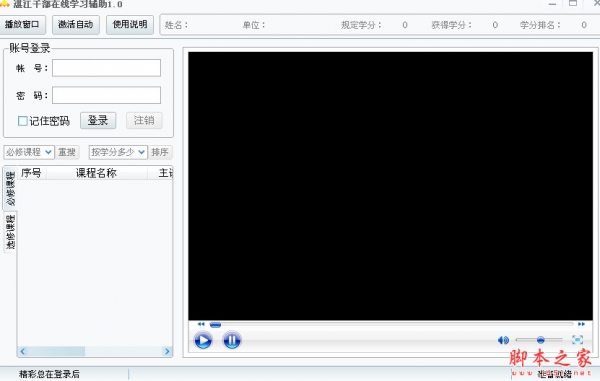Click the 登录 login button
The image size is (600, 381).
coord(98,120)
